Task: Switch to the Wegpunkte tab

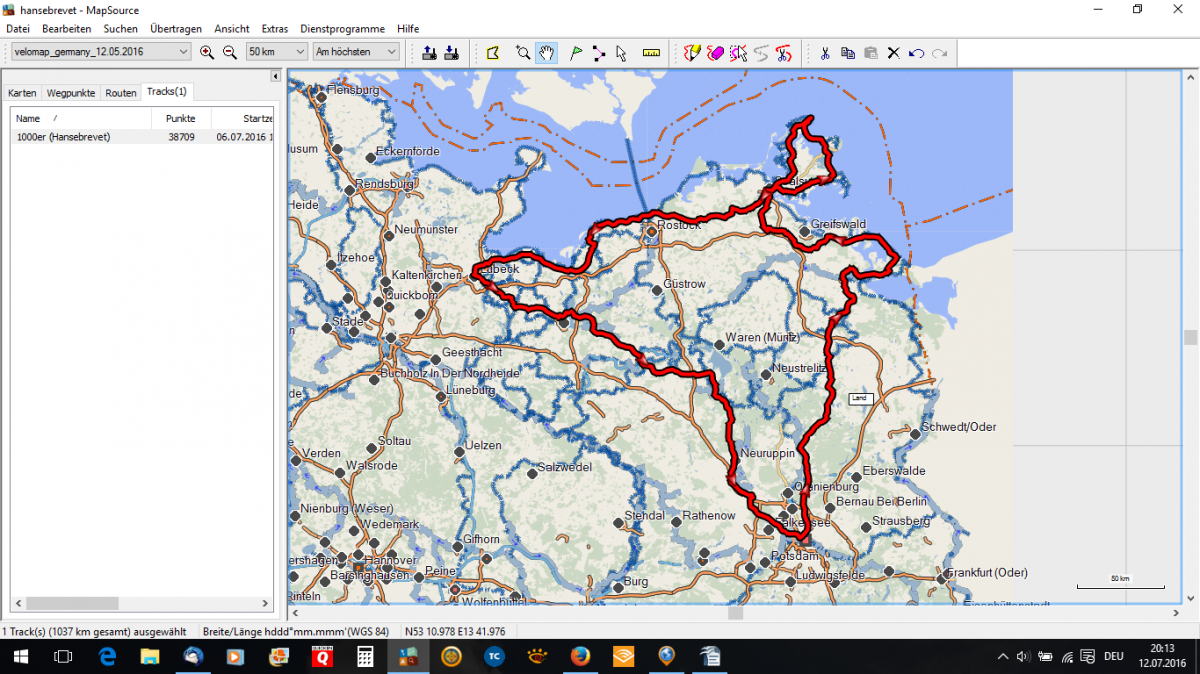Action: coord(70,93)
